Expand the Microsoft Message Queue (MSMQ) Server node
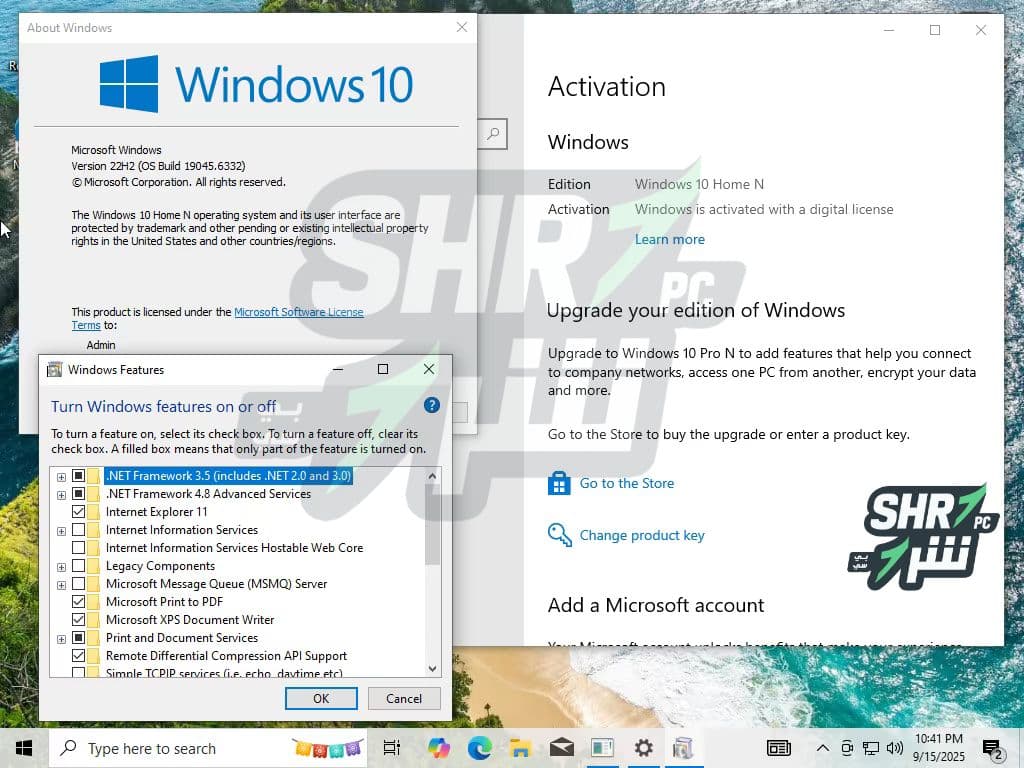Screen dimensions: 1024x768 [x=61, y=585]
